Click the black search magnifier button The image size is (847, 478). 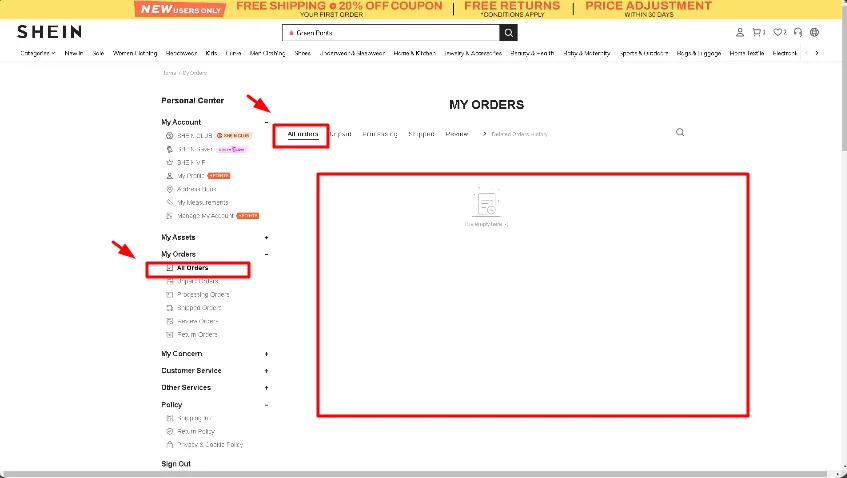(508, 33)
